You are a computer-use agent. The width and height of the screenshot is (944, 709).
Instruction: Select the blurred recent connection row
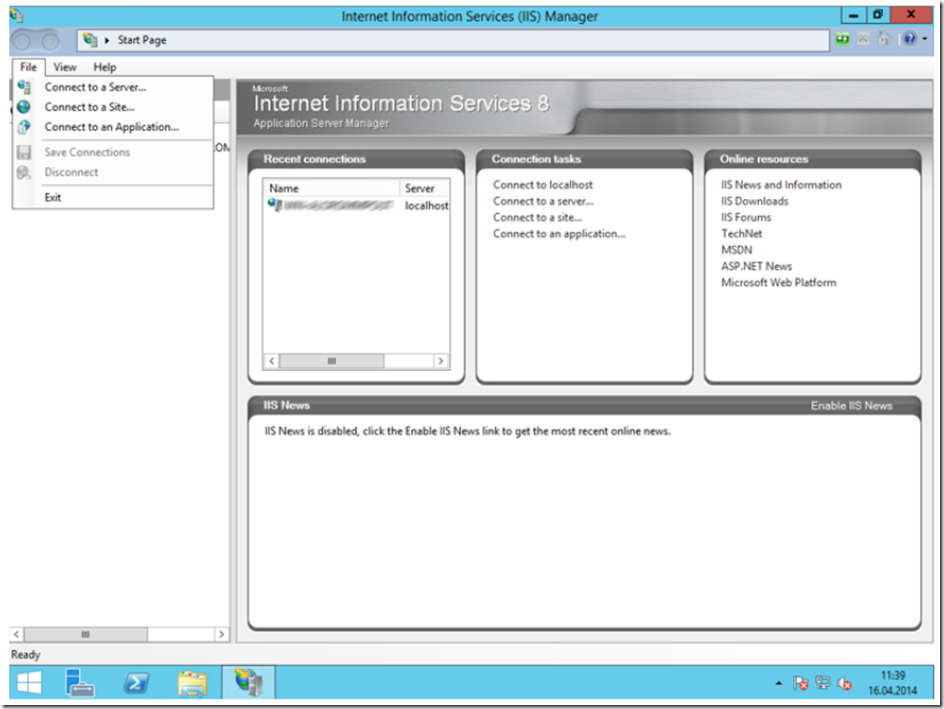(x=356, y=205)
